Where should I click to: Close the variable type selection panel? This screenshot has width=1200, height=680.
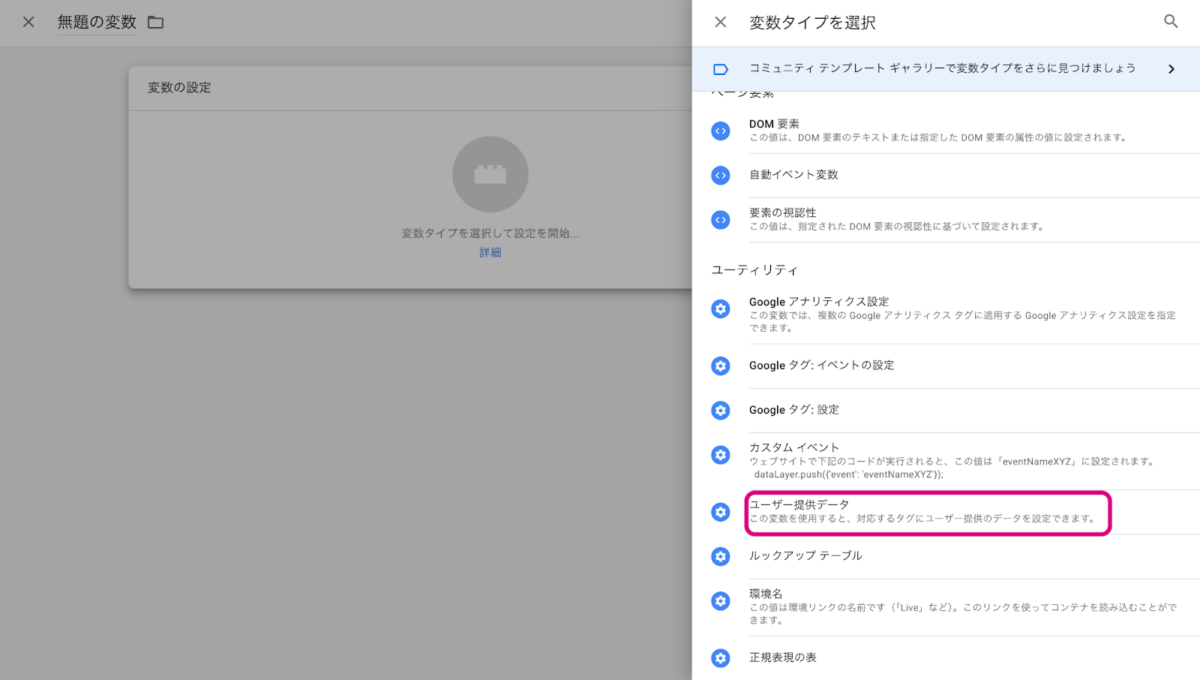720,22
